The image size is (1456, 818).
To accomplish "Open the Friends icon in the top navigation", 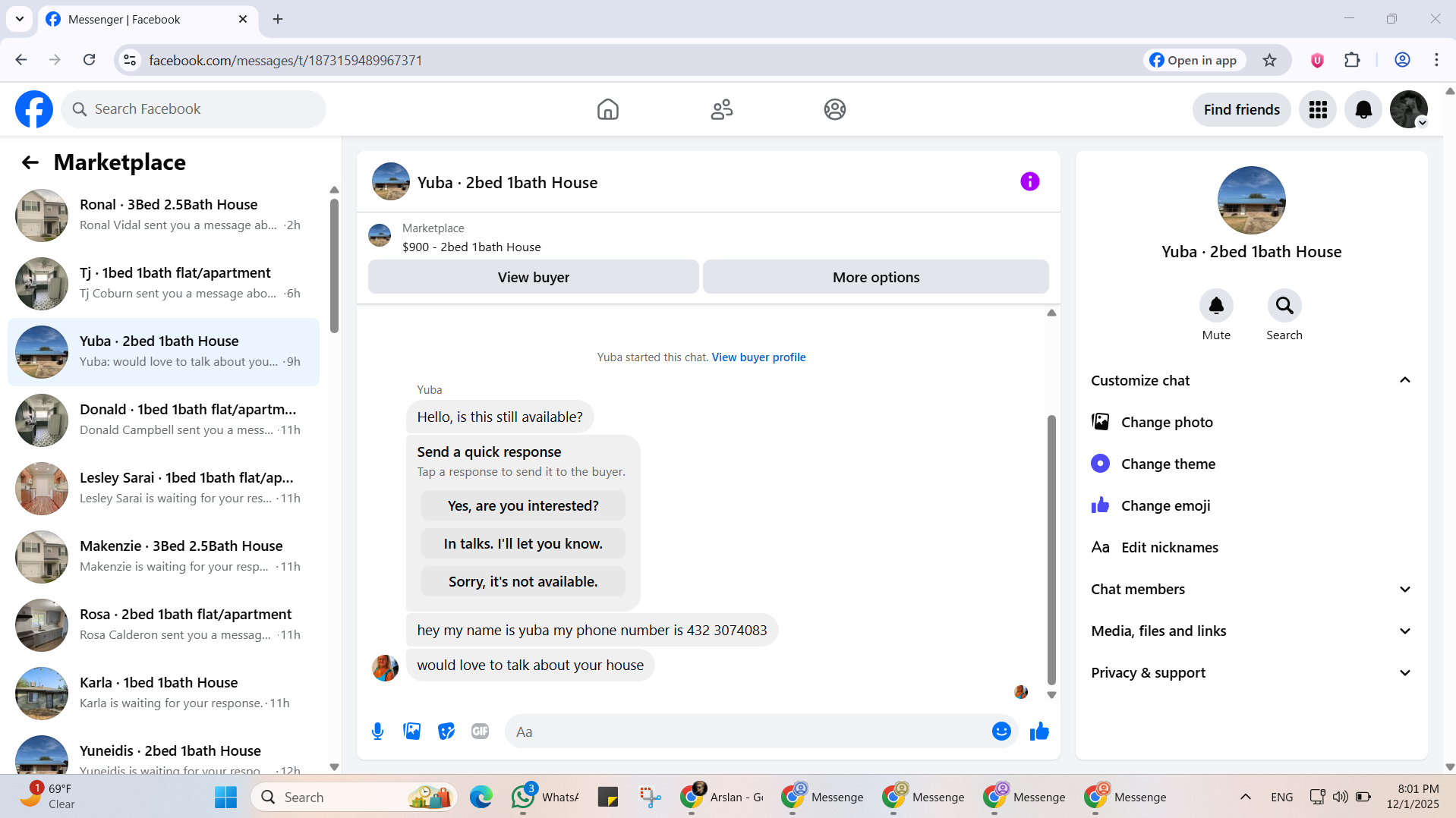I will tap(721, 109).
